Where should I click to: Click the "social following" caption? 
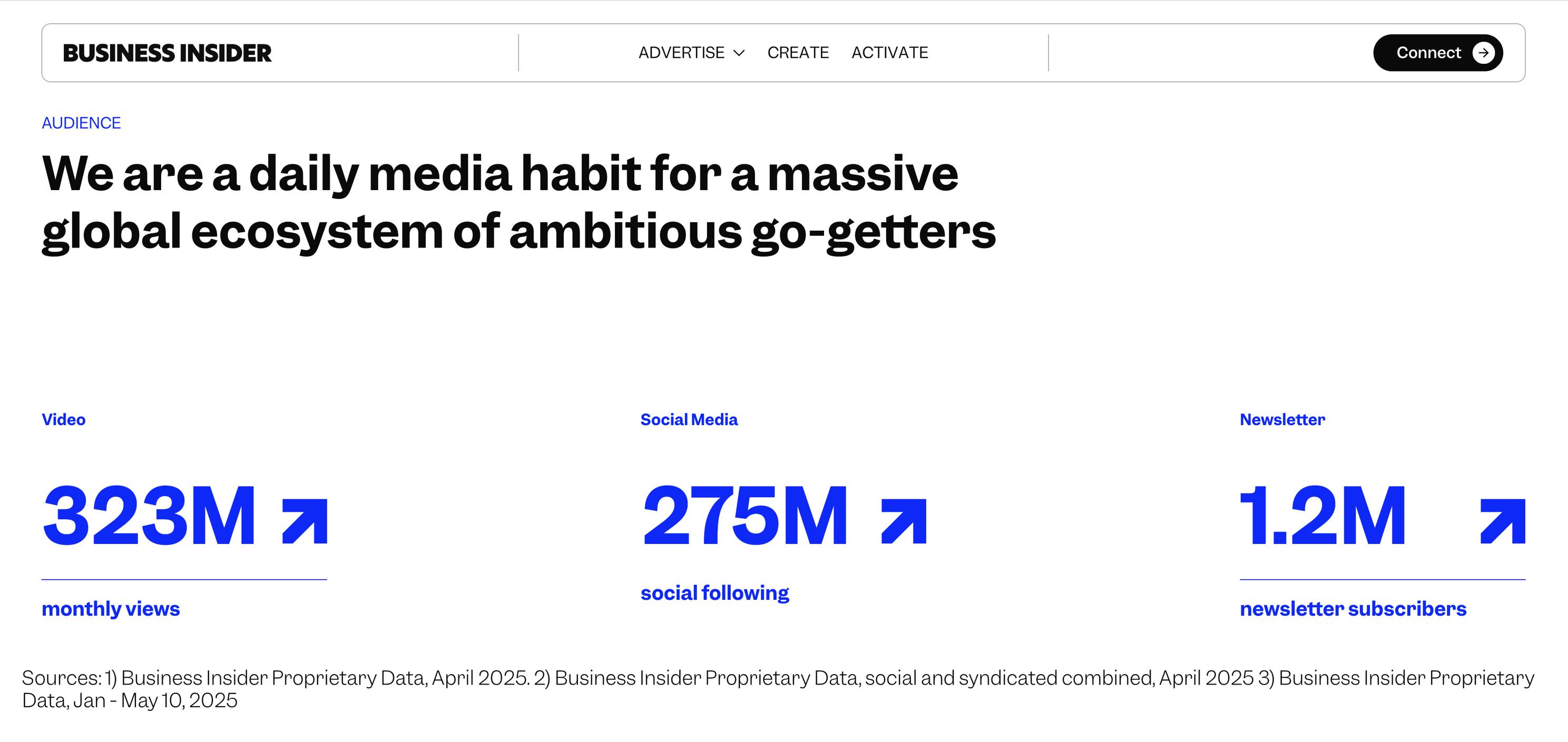click(714, 593)
